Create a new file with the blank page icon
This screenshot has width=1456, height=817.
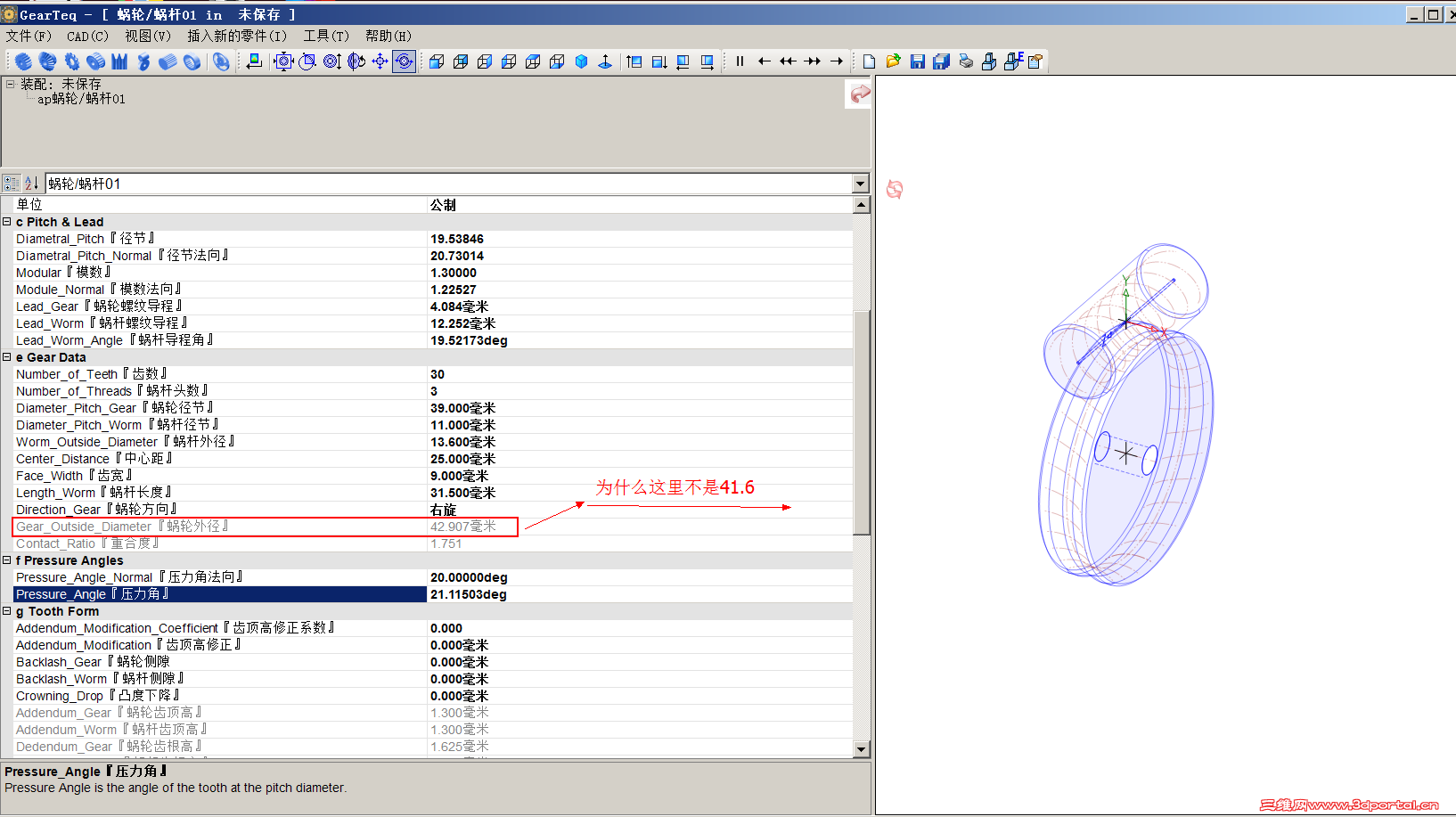click(x=869, y=61)
